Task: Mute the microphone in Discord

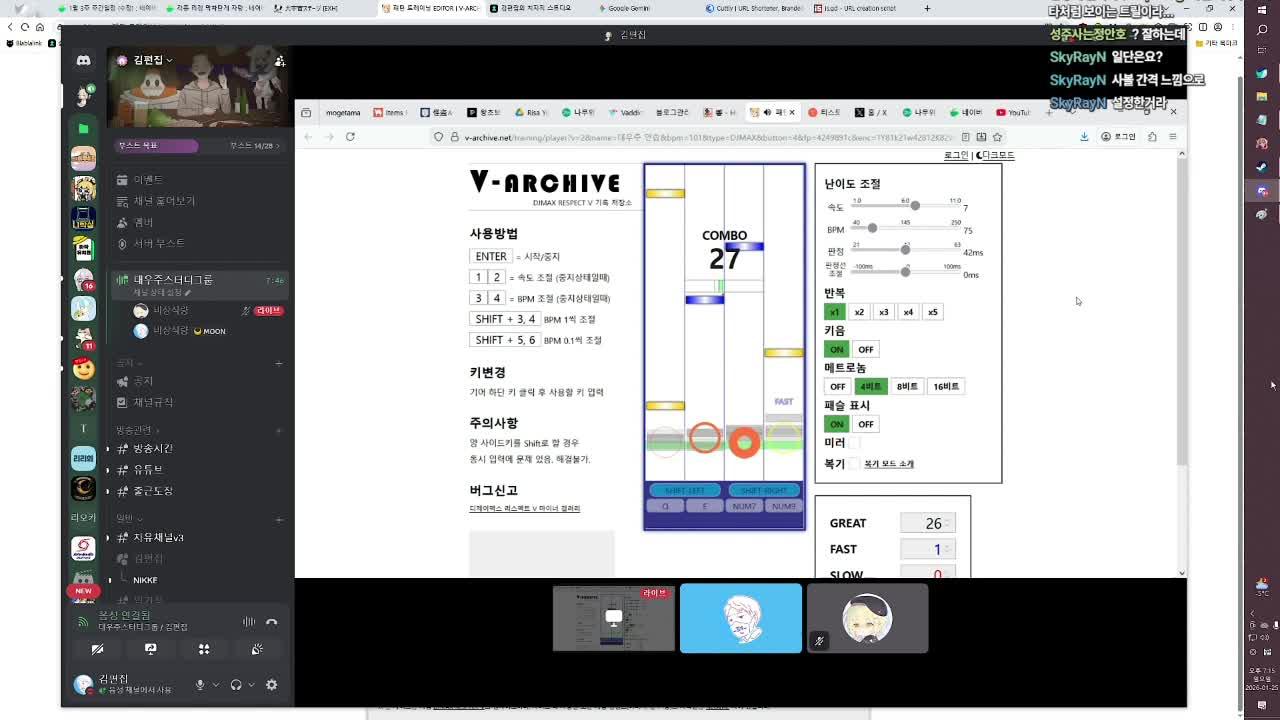Action: pyautogui.click(x=201, y=685)
